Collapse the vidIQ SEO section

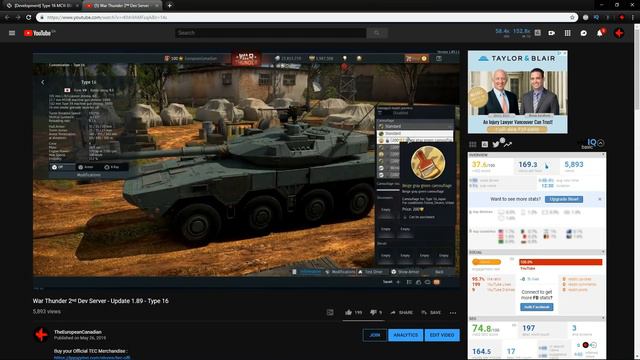[x=603, y=318]
